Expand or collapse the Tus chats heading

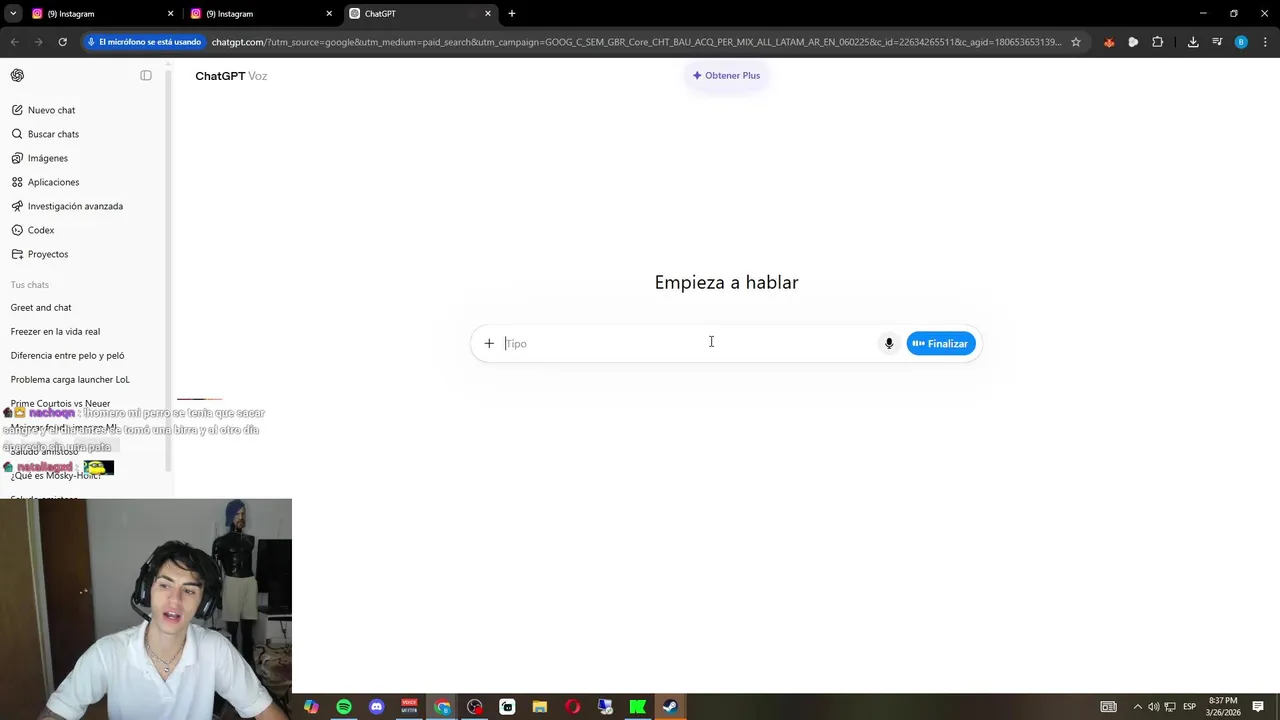point(30,285)
